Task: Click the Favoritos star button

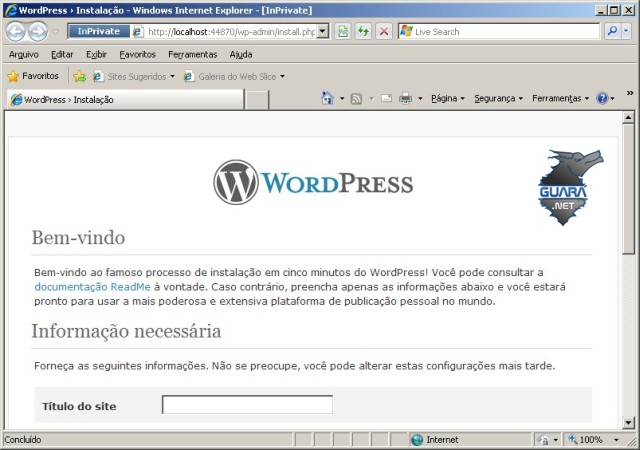Action: [33, 76]
